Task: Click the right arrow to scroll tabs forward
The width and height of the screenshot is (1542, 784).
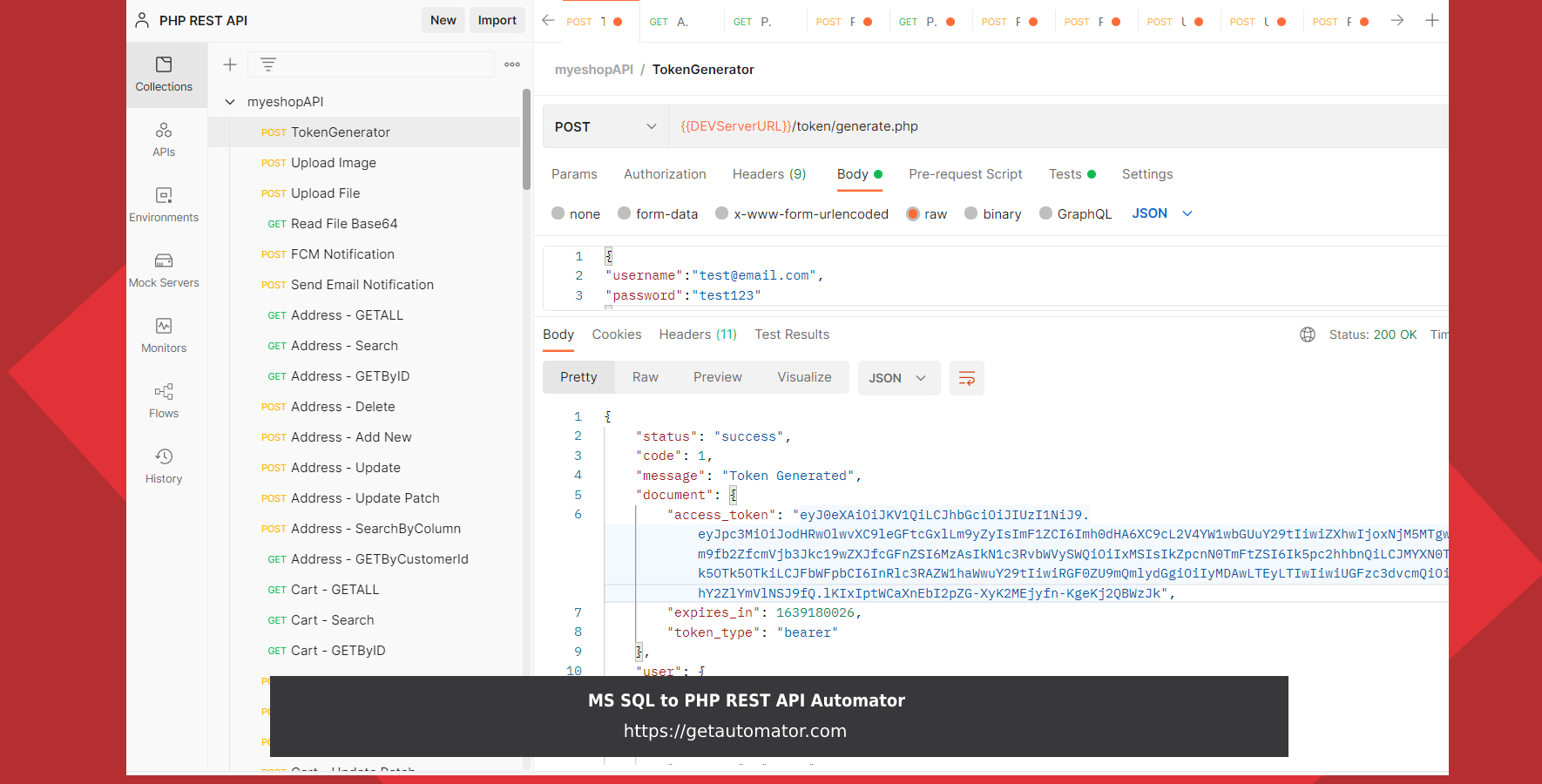Action: (1397, 20)
